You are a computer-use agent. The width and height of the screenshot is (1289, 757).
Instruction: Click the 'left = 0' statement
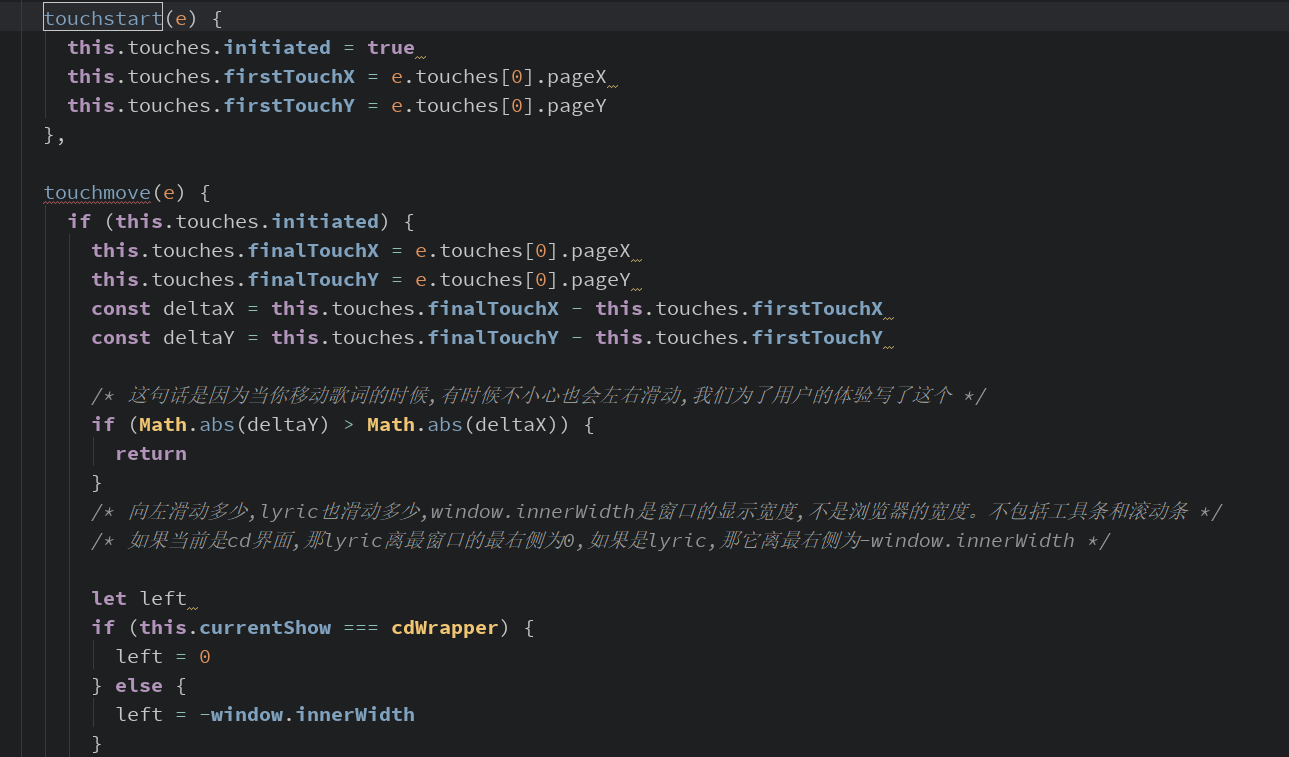[163, 656]
